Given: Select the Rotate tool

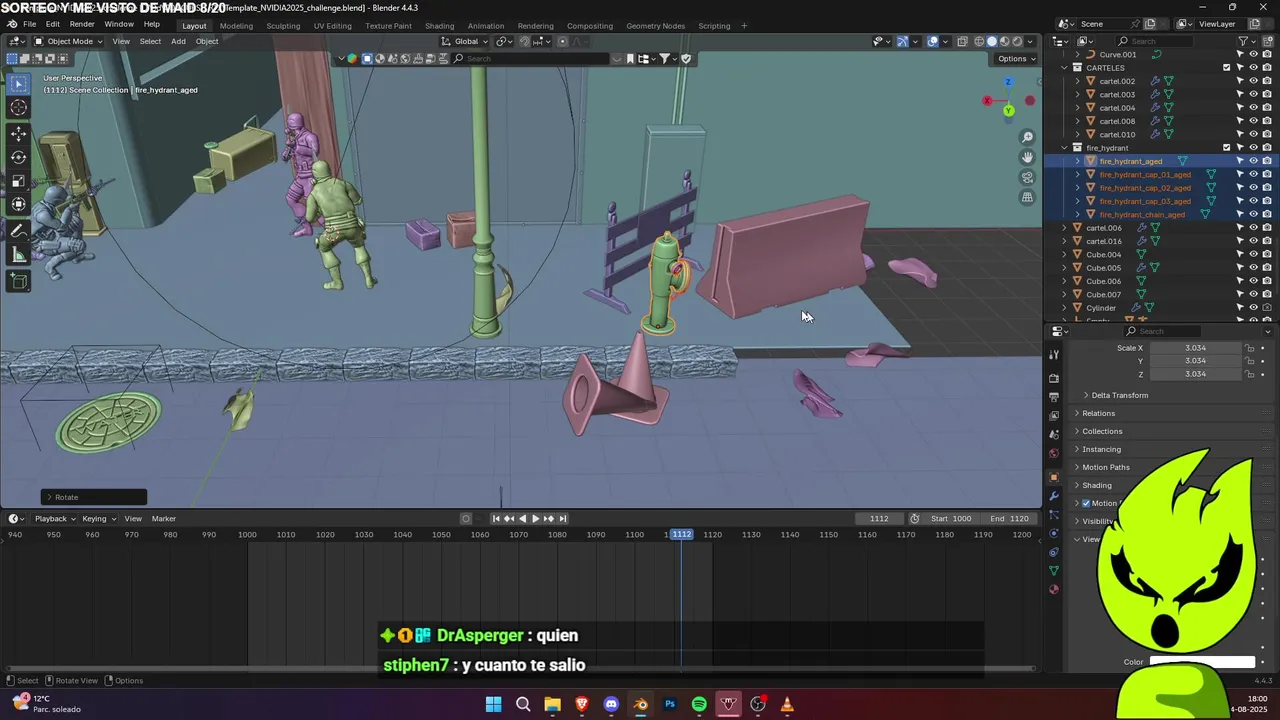Looking at the screenshot, I should pos(19,157).
